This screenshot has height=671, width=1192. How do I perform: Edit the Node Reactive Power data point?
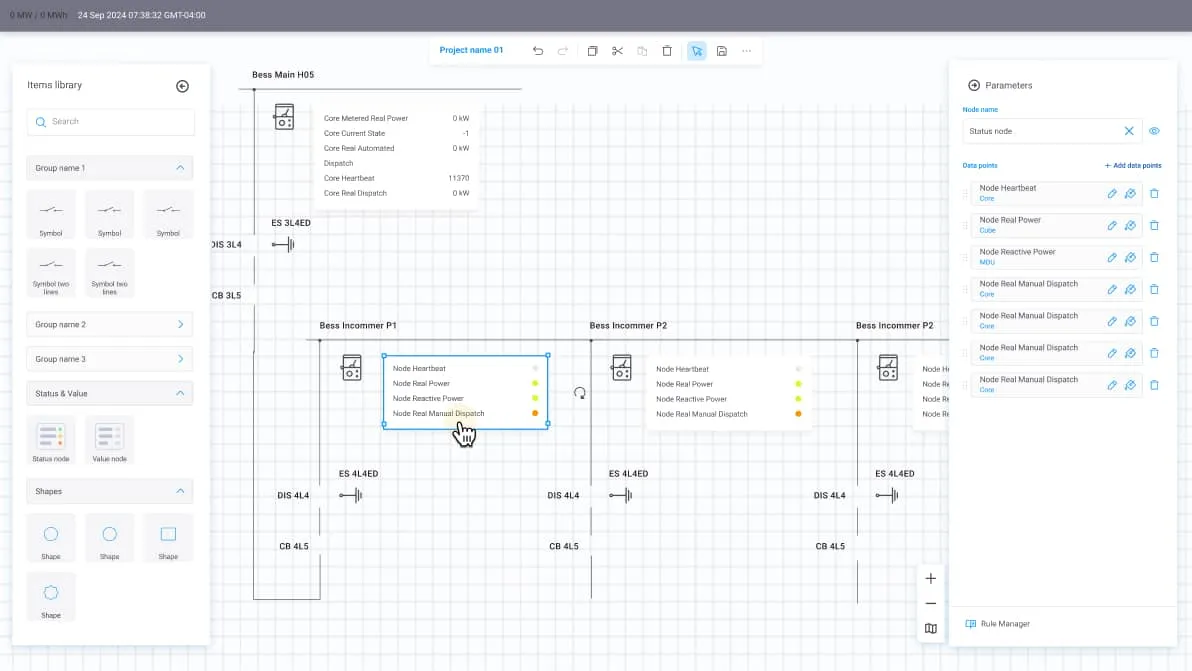1111,258
